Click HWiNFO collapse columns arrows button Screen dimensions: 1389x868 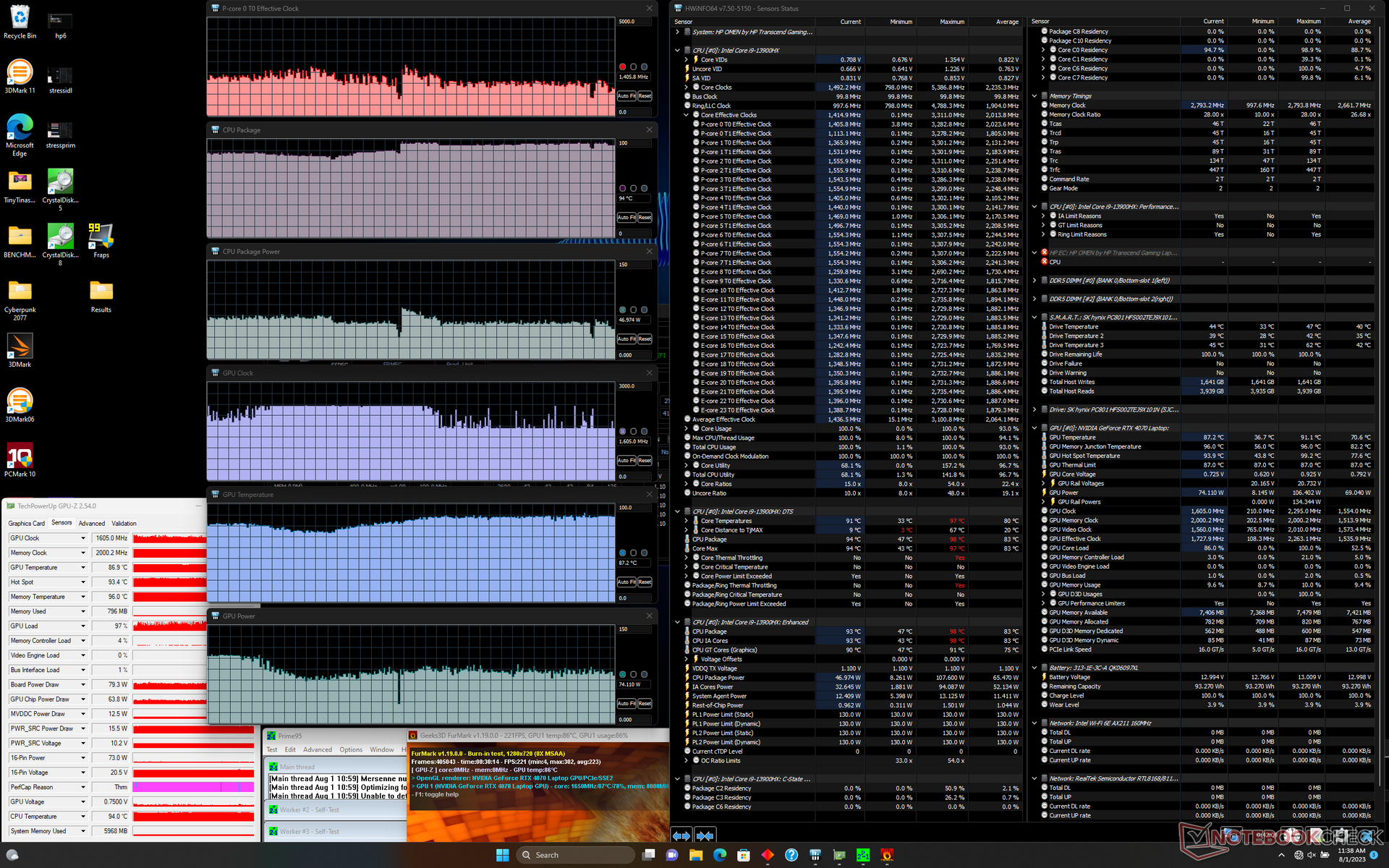tap(705, 835)
